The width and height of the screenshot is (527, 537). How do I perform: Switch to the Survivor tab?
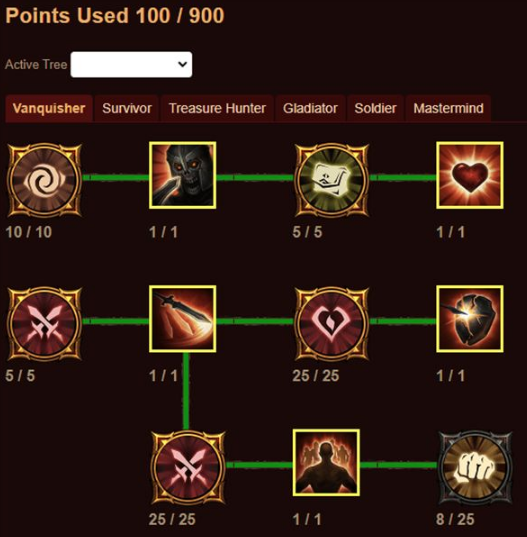pyautogui.click(x=127, y=108)
